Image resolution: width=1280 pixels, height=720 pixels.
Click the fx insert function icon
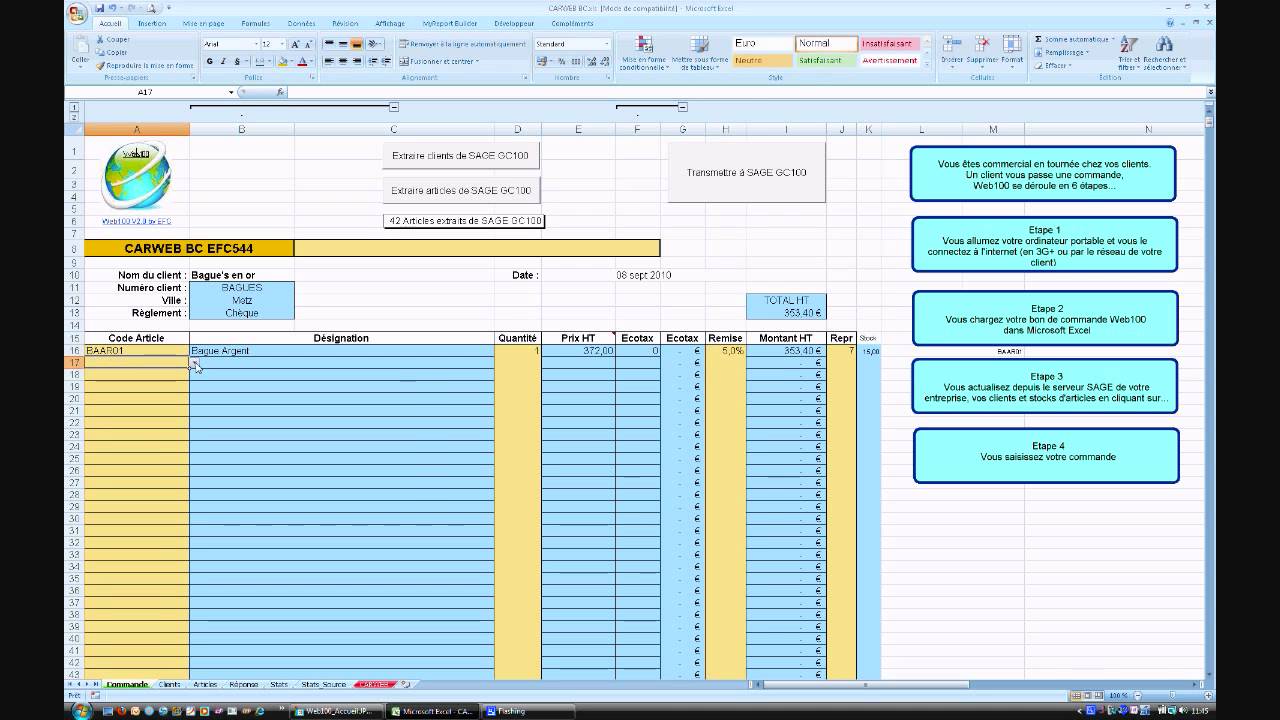pyautogui.click(x=281, y=92)
